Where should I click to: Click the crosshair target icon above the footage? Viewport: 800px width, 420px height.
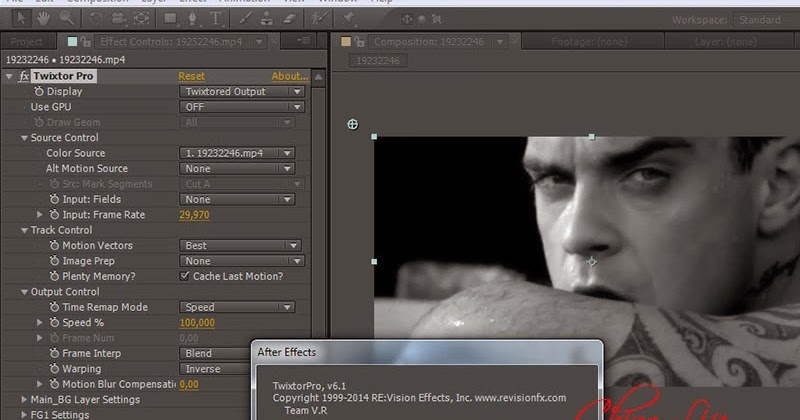(353, 124)
